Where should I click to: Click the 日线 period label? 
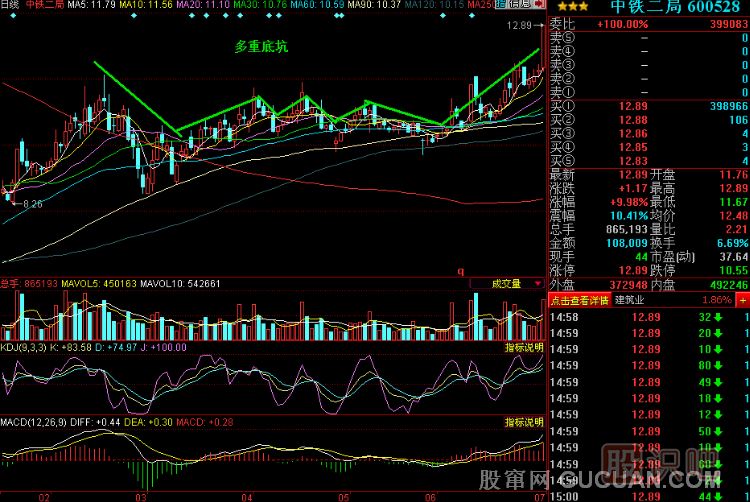(x=10, y=6)
